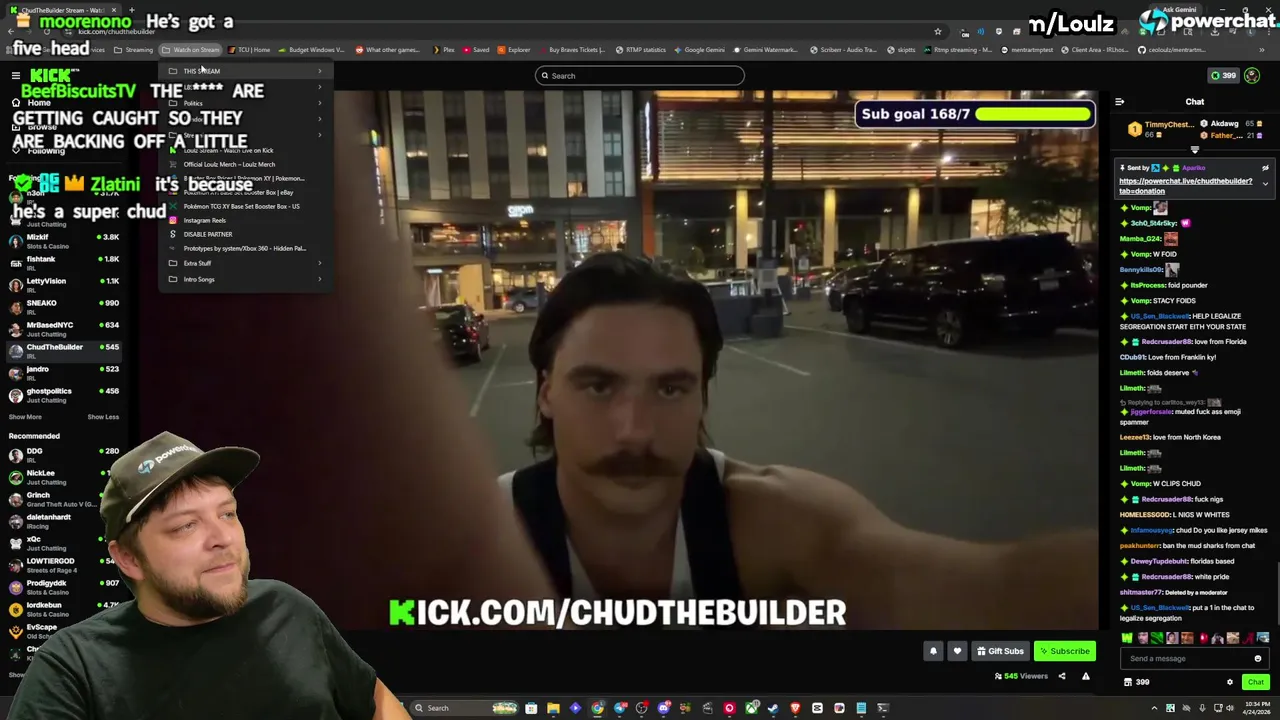Expand the Politics bookmark folder
Viewport: 1280px width, 720px height.
245,103
